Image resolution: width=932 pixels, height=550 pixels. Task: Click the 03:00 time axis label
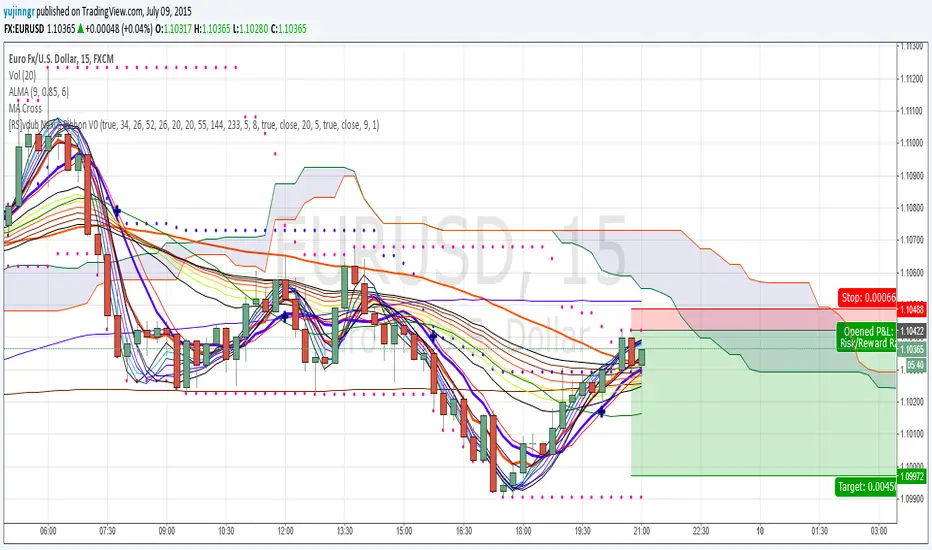click(879, 530)
